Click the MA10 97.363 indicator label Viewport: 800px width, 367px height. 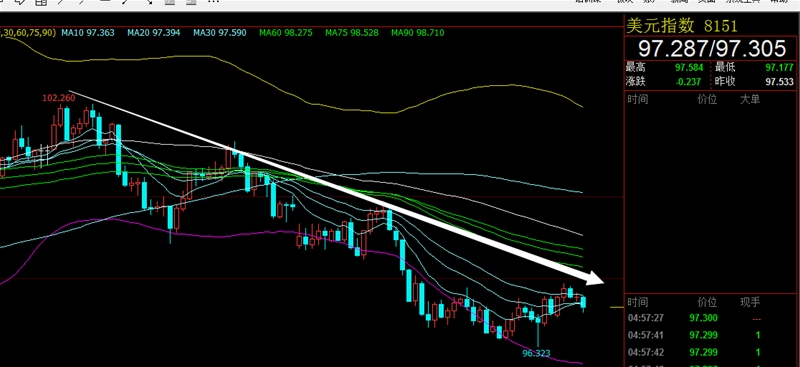coord(88,33)
